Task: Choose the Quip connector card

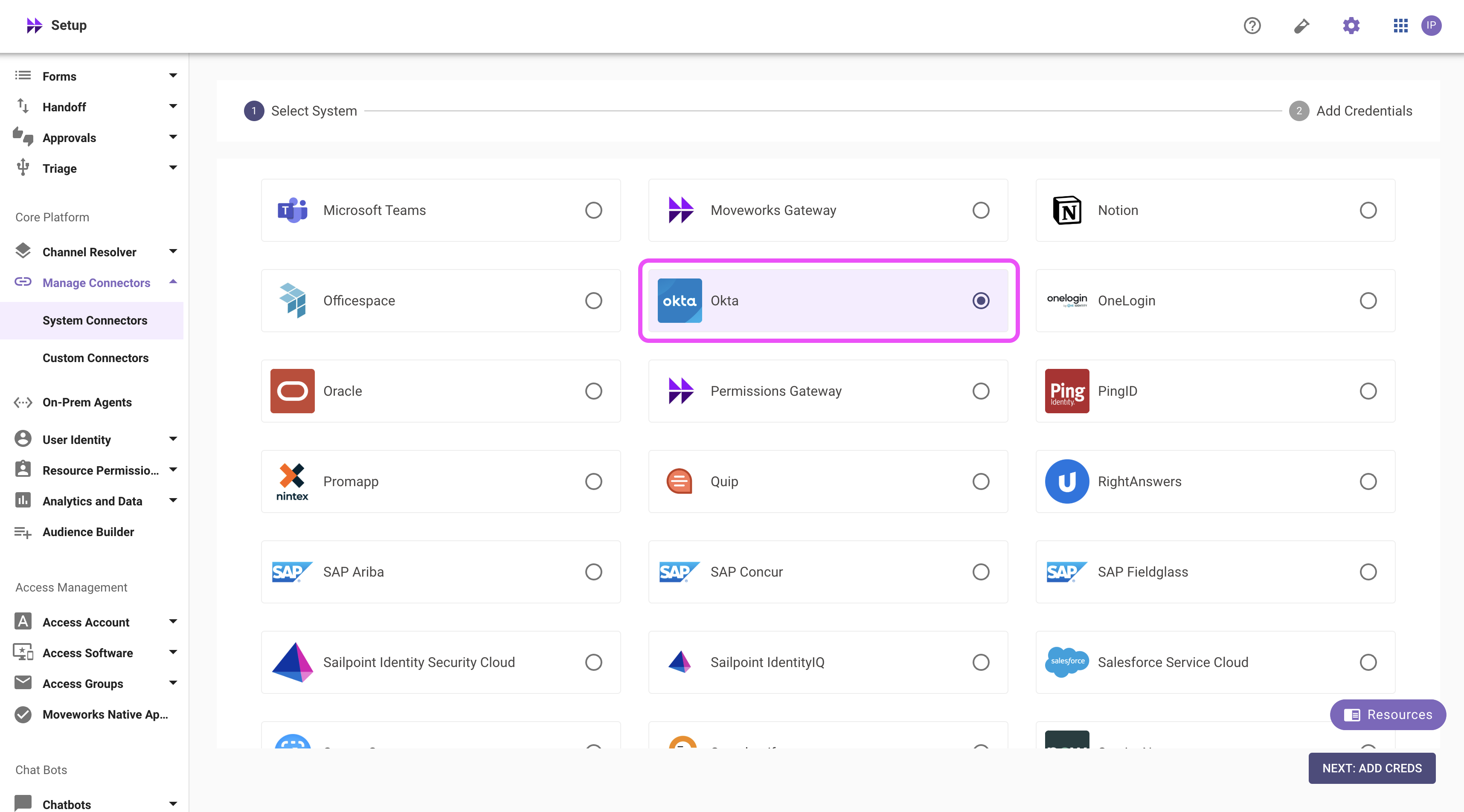Action: click(828, 481)
